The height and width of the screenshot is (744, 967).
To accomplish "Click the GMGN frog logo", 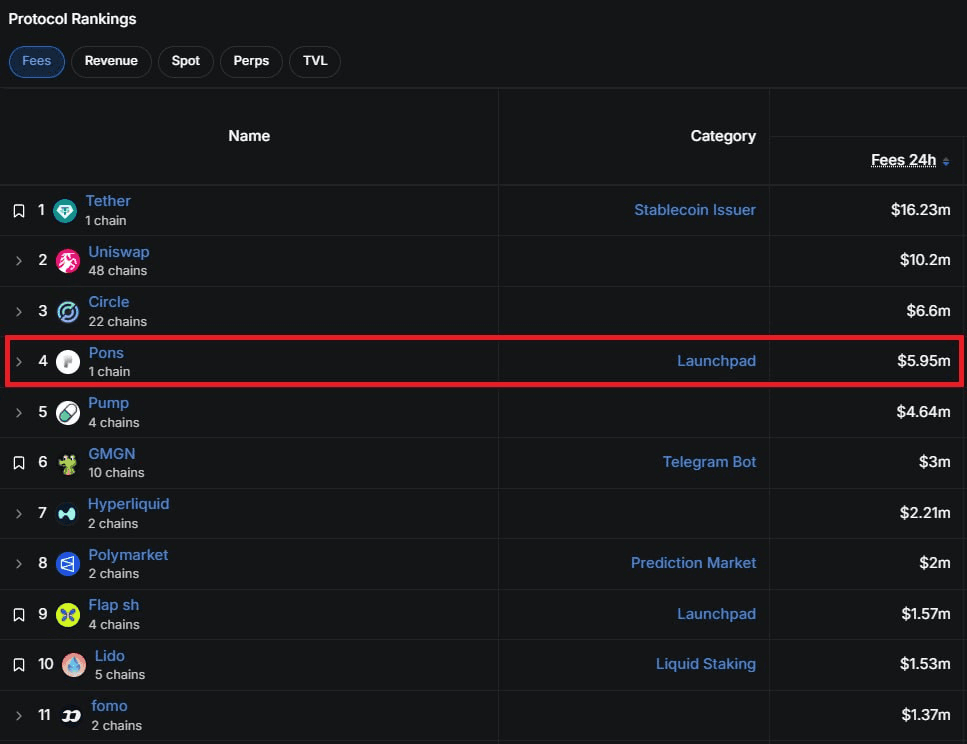I will pos(68,463).
